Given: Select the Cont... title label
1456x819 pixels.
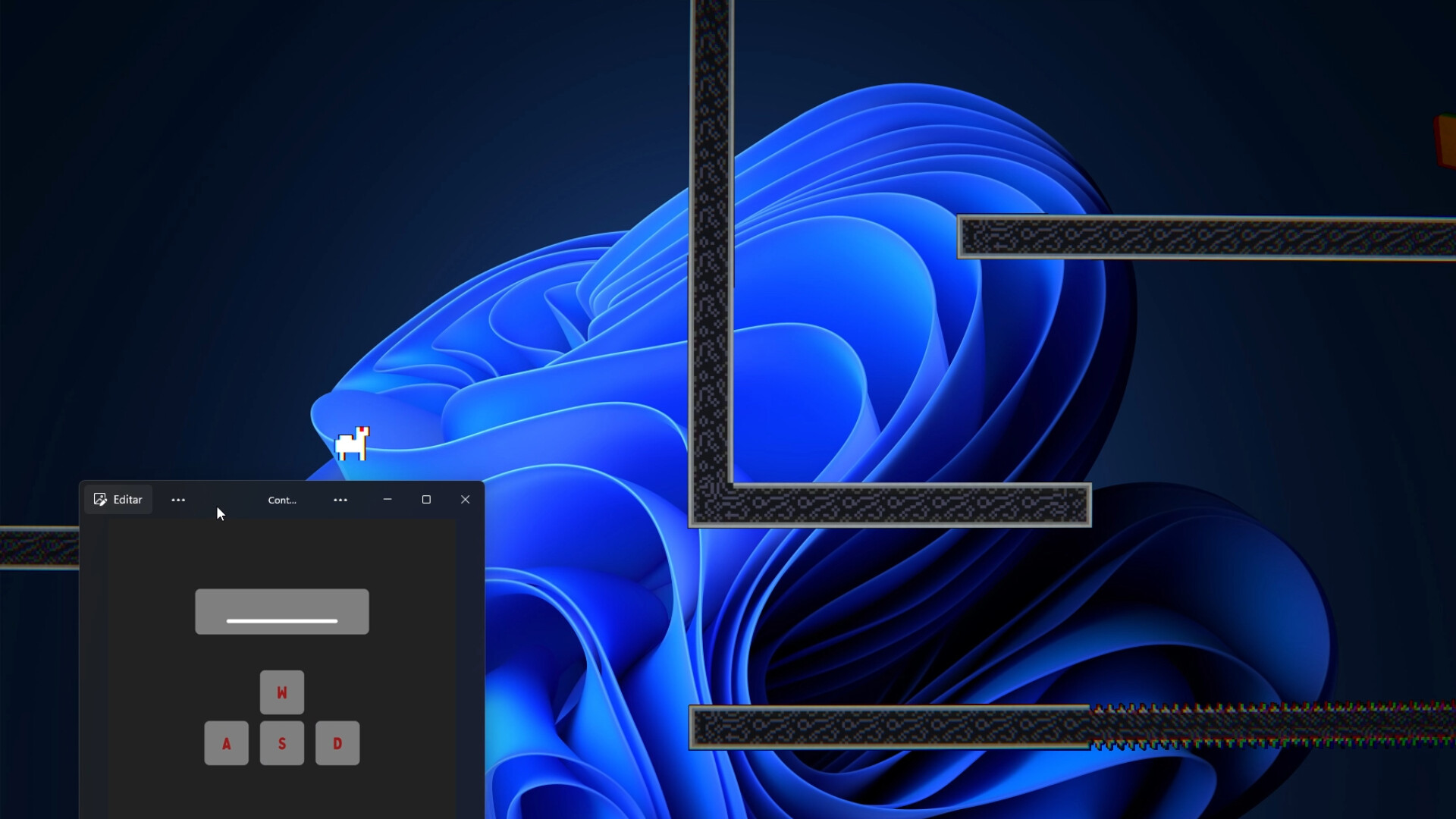Looking at the screenshot, I should [282, 500].
